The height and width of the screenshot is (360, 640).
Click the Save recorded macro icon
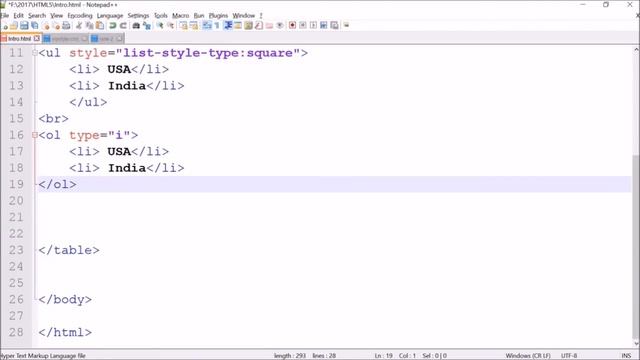[x=334, y=25]
